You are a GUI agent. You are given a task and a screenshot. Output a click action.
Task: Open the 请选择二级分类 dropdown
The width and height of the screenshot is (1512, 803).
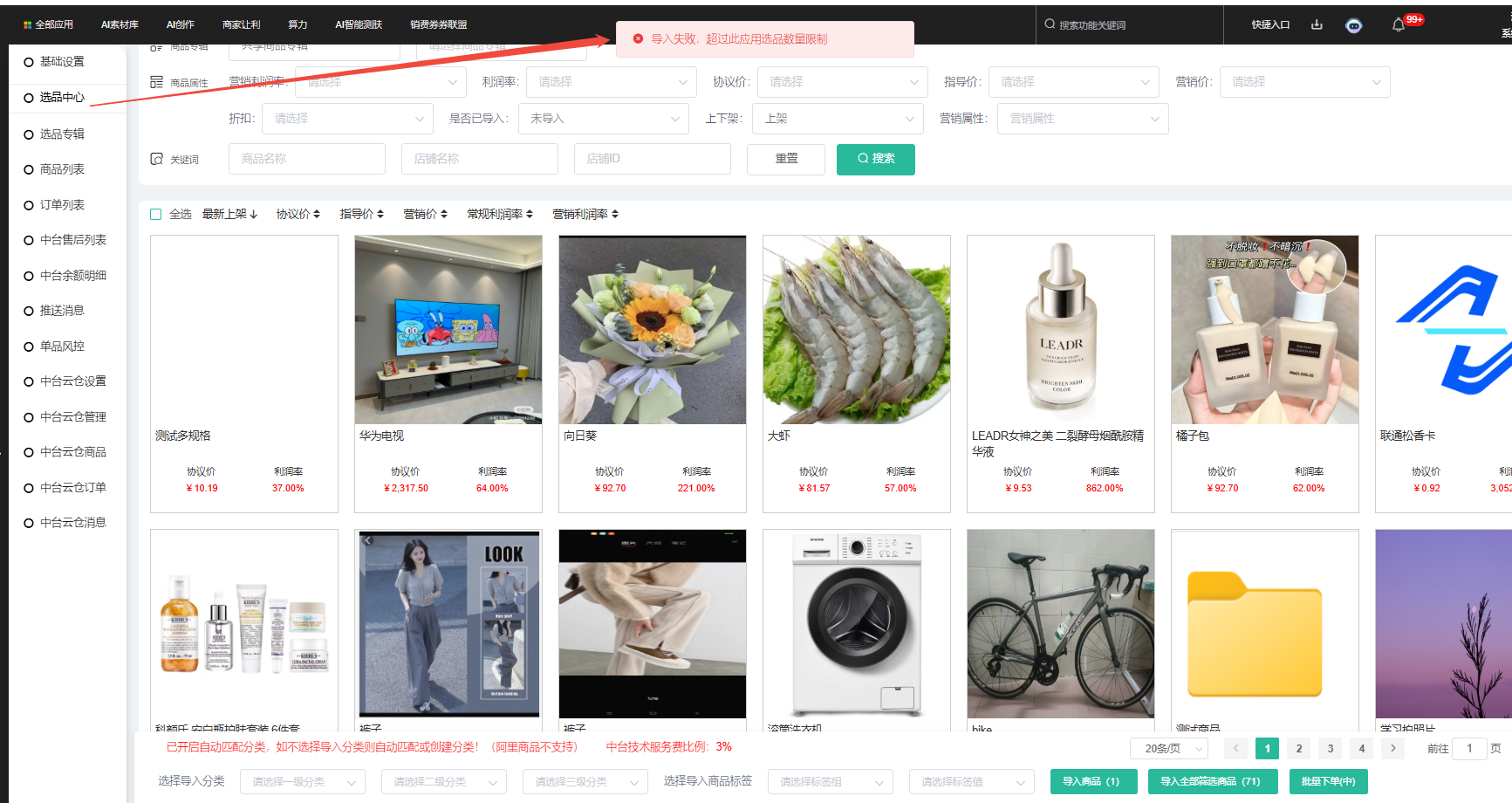(444, 782)
